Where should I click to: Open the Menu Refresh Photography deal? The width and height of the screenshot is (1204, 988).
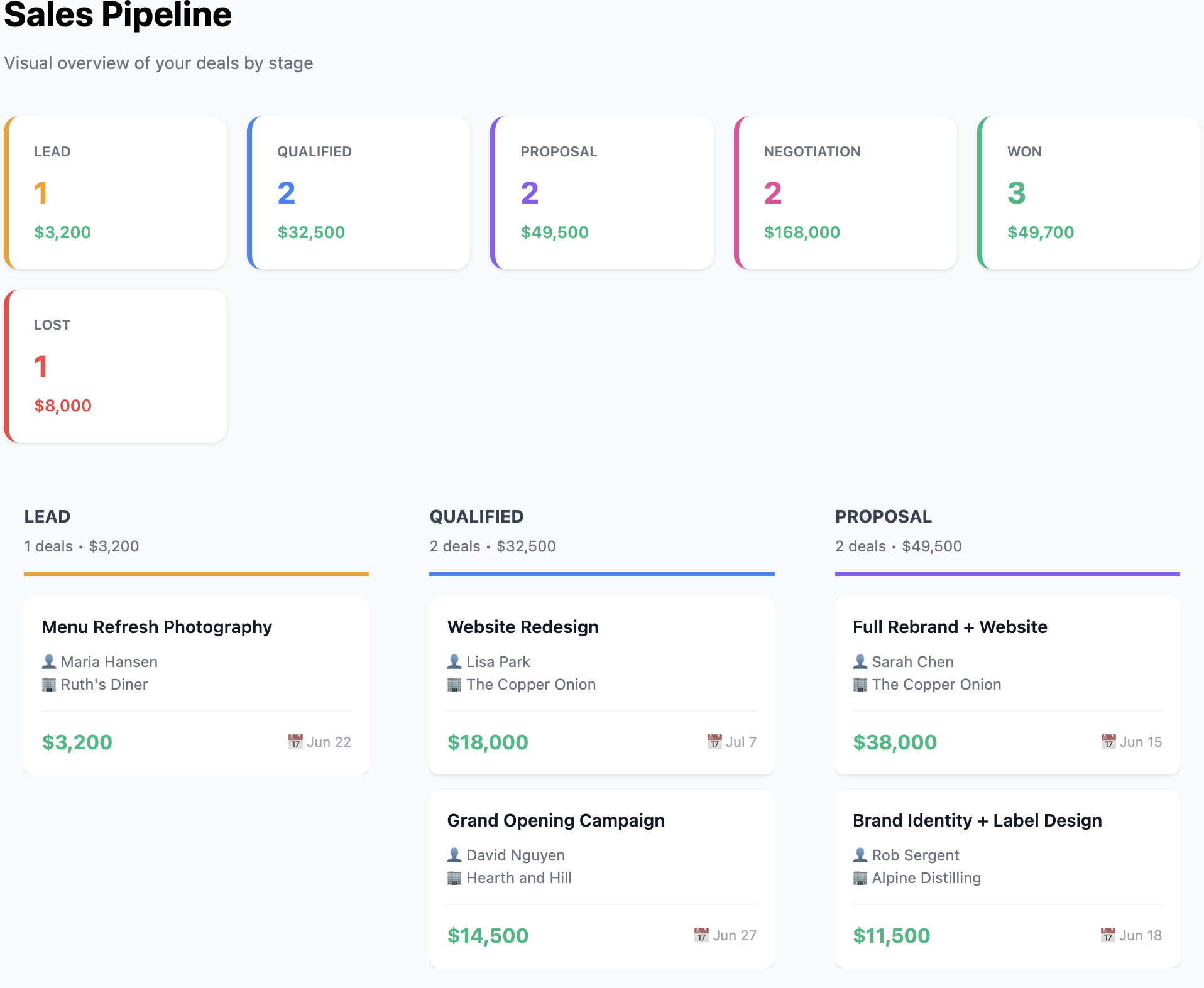pos(196,685)
